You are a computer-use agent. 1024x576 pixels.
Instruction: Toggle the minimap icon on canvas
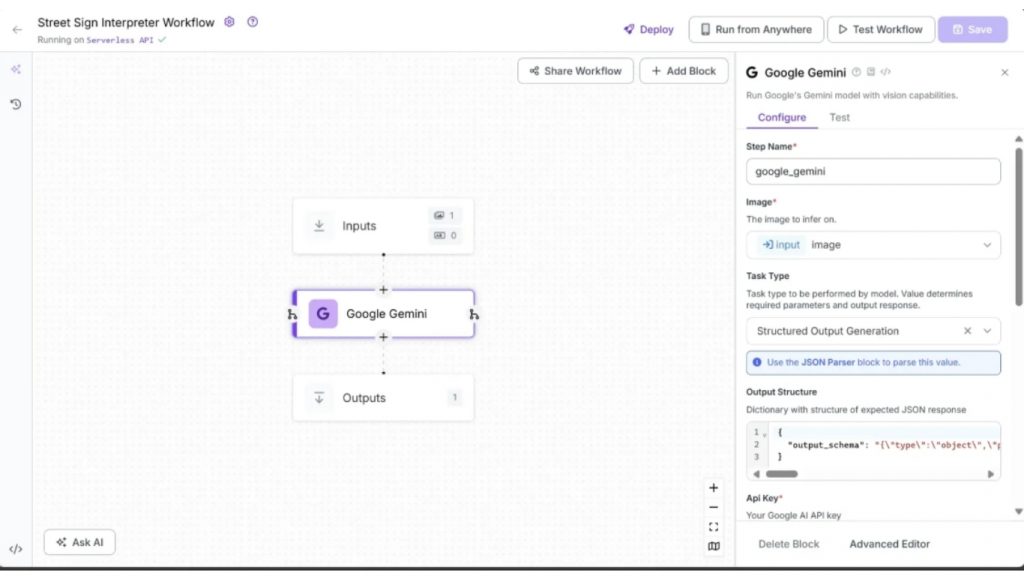[713, 546]
